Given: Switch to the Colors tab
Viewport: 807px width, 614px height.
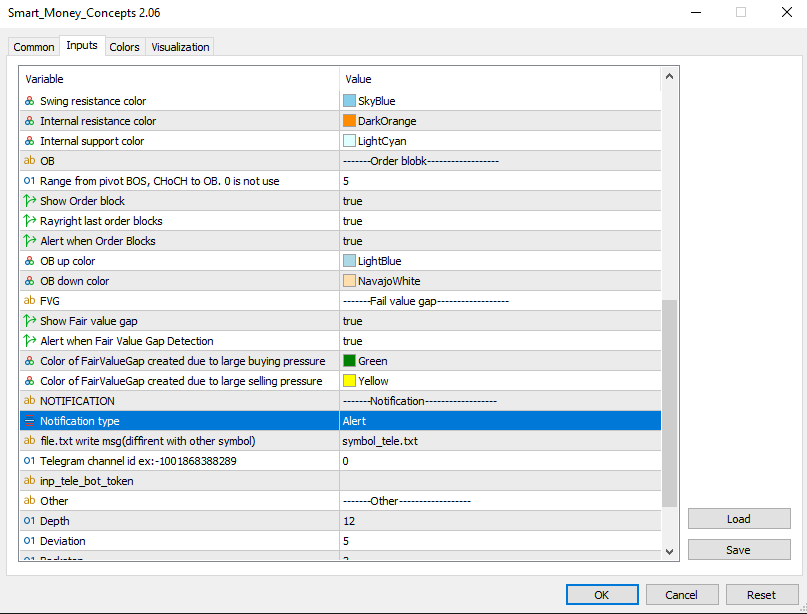Looking at the screenshot, I should coord(124,47).
